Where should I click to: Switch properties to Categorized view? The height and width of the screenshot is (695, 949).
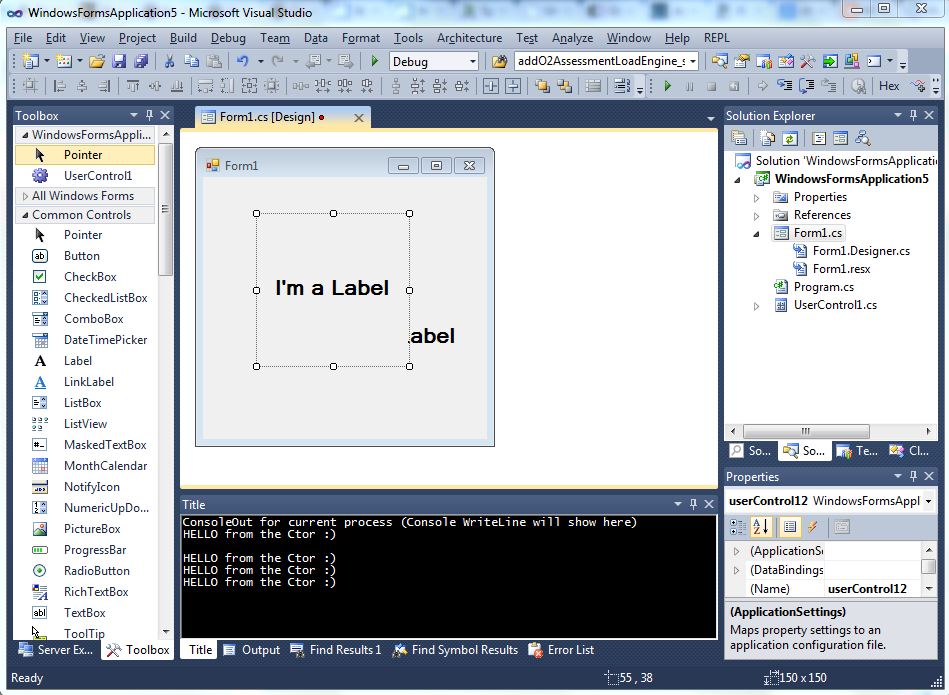(738, 527)
